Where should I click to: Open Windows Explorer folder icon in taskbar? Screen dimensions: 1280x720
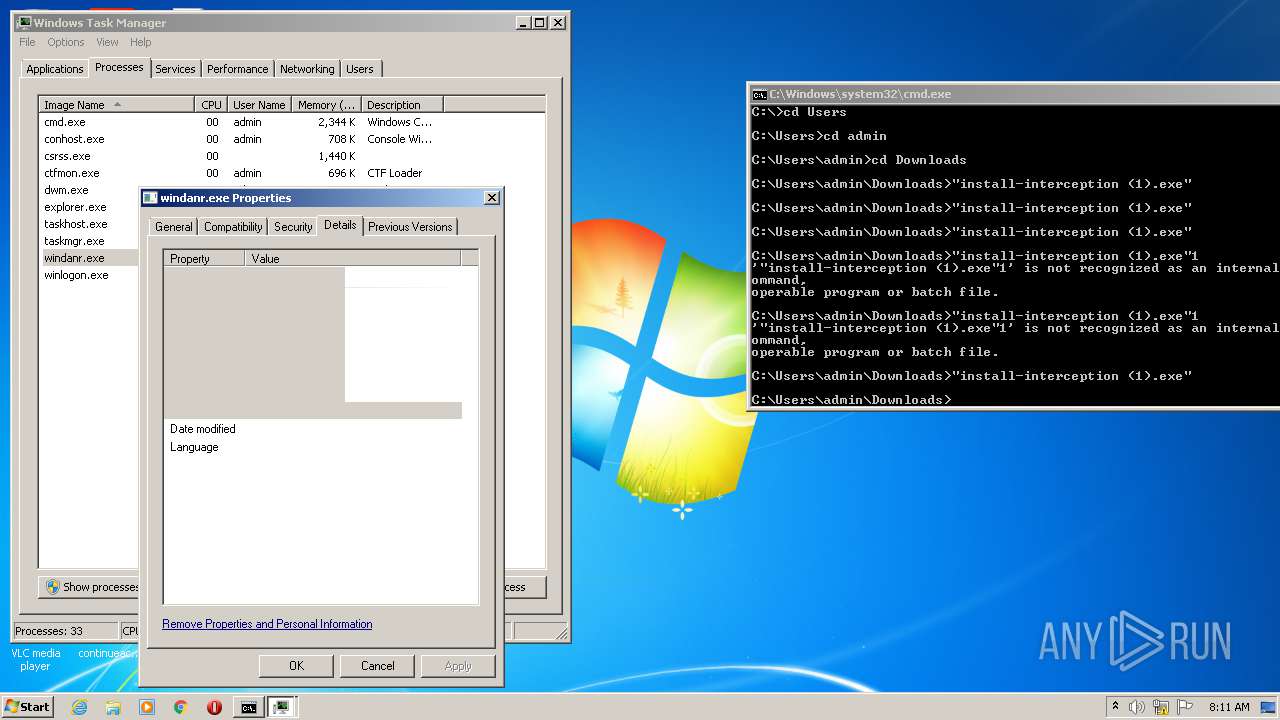113,707
